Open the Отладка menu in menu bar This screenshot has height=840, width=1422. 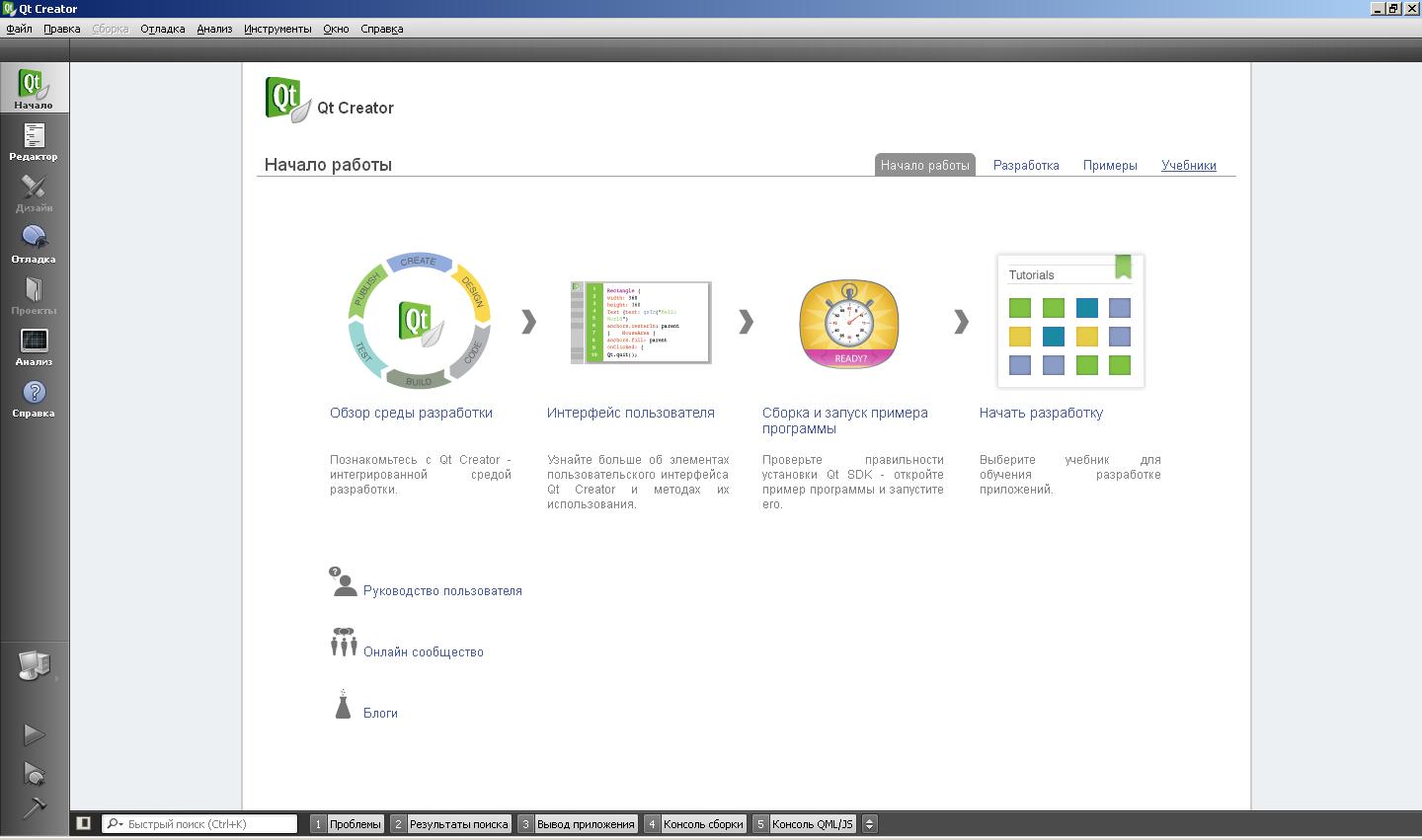163,29
